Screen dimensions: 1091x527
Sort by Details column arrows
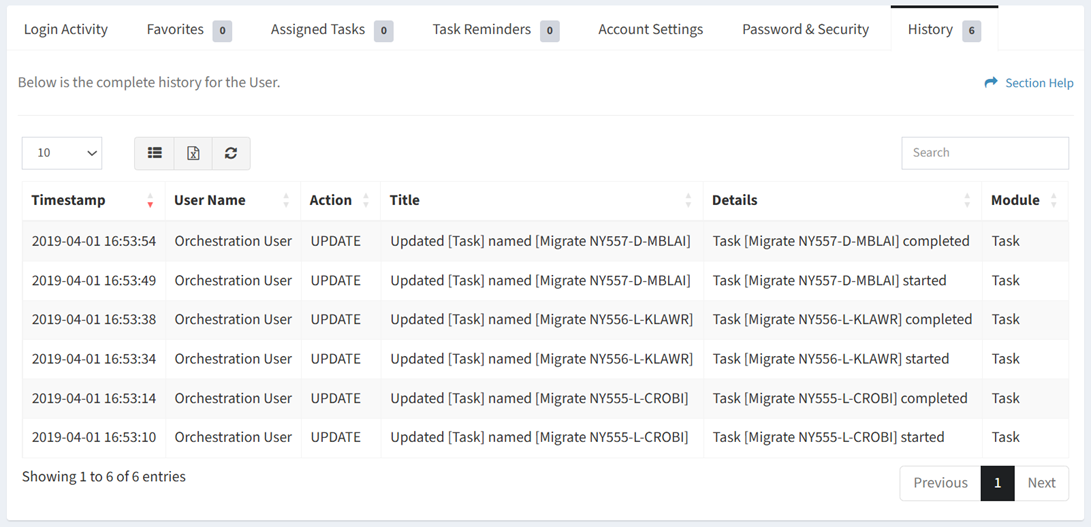pos(967,200)
